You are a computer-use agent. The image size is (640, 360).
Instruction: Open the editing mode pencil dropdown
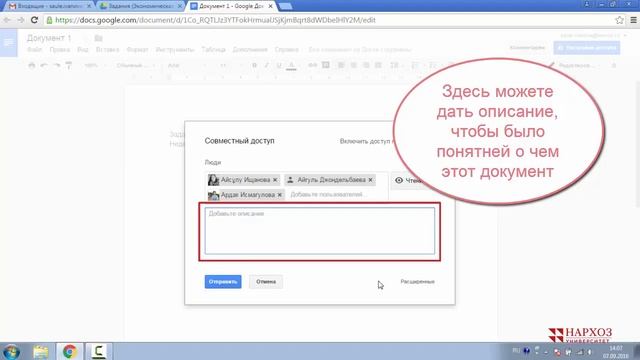tap(572, 65)
